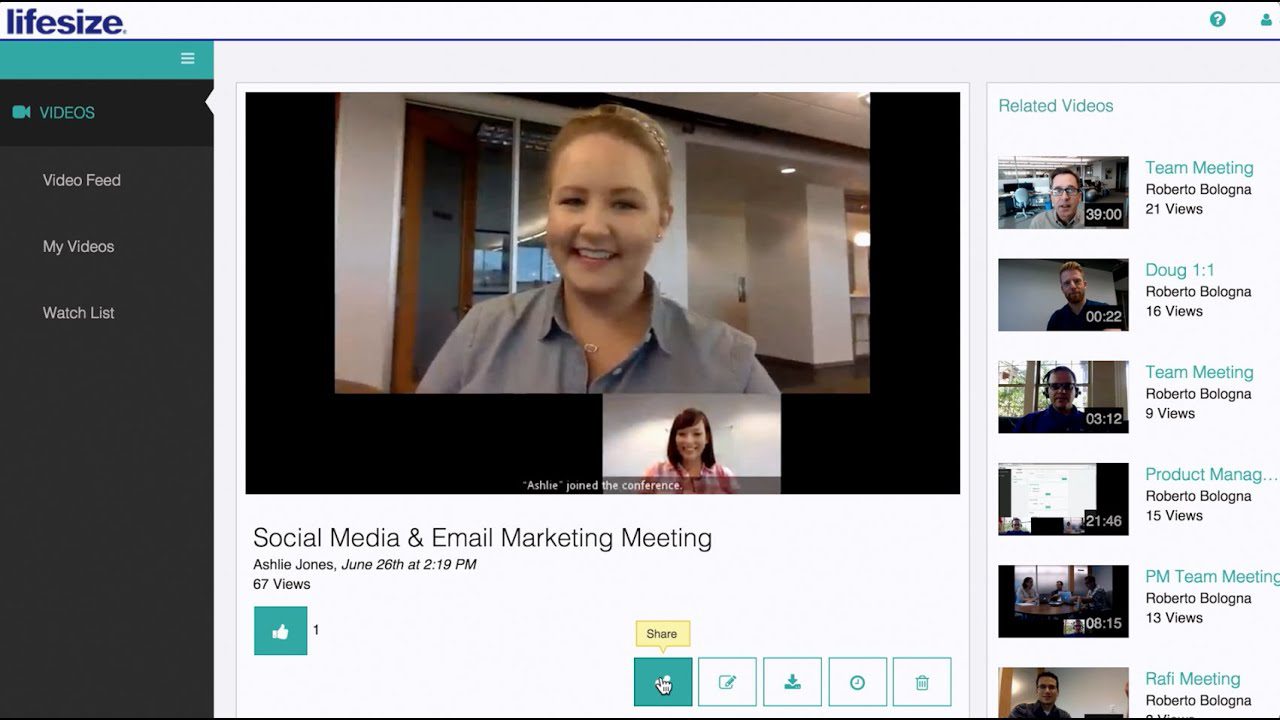Click the Lifesize logo
Image resolution: width=1280 pixels, height=720 pixels.
[x=65, y=21]
